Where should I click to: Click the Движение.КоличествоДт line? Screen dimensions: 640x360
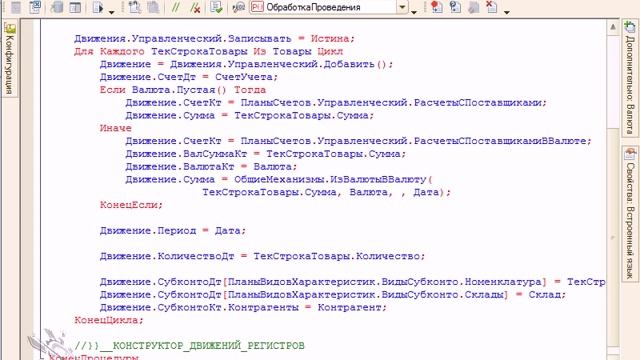(x=262, y=256)
